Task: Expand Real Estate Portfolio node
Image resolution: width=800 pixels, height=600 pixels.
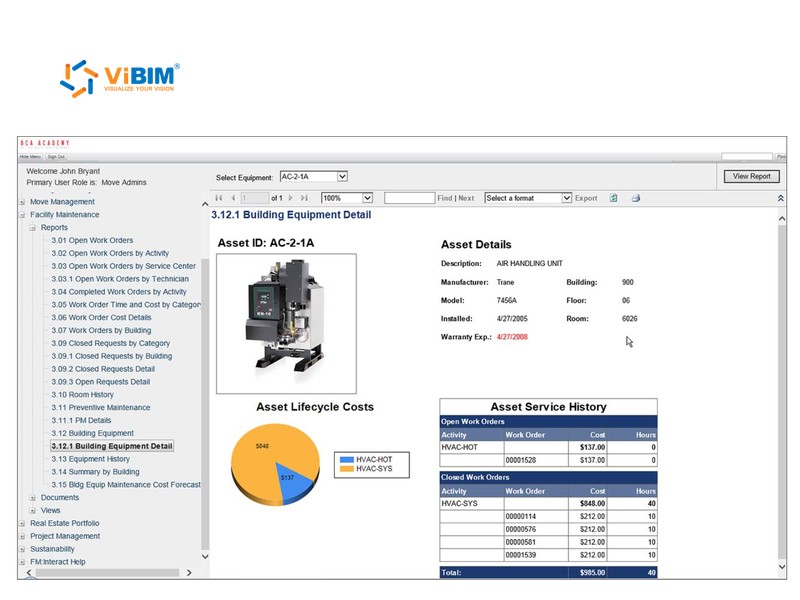Action: pos(22,523)
